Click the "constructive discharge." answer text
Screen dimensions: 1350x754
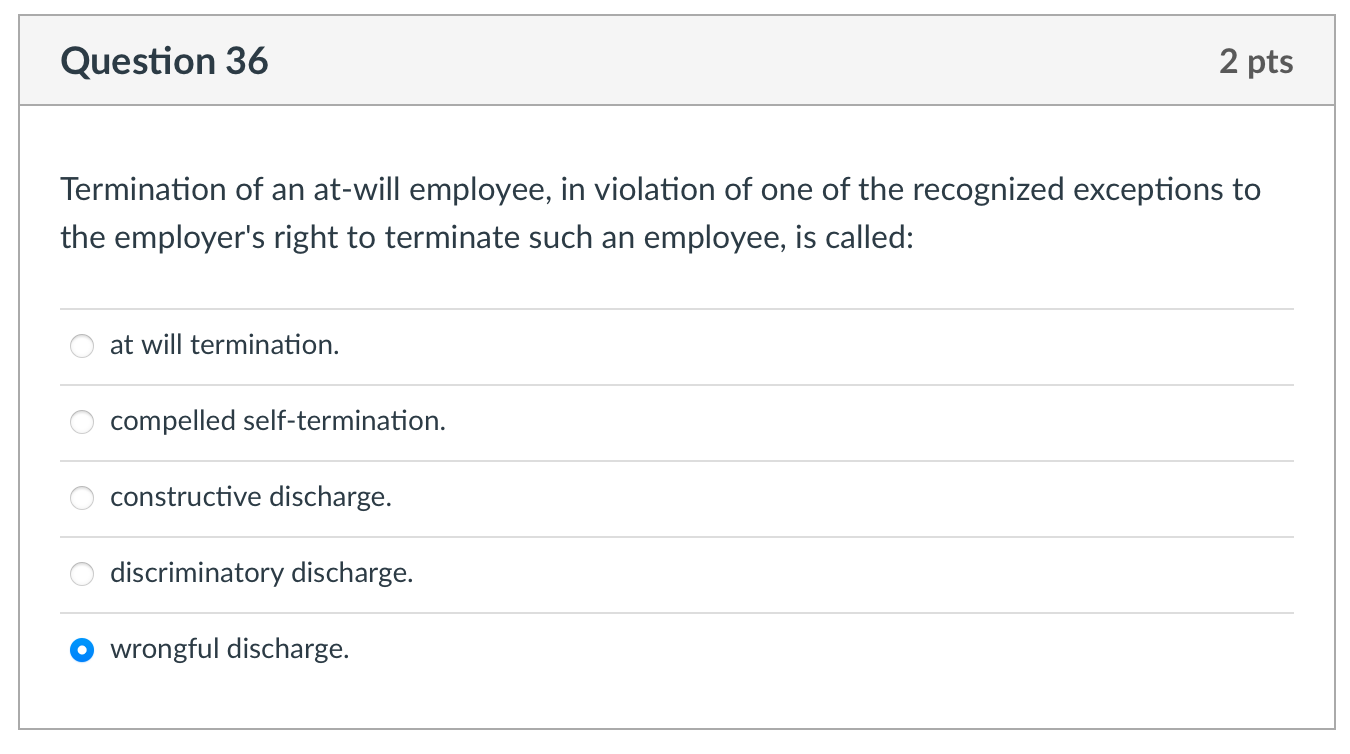pyautogui.click(x=252, y=497)
